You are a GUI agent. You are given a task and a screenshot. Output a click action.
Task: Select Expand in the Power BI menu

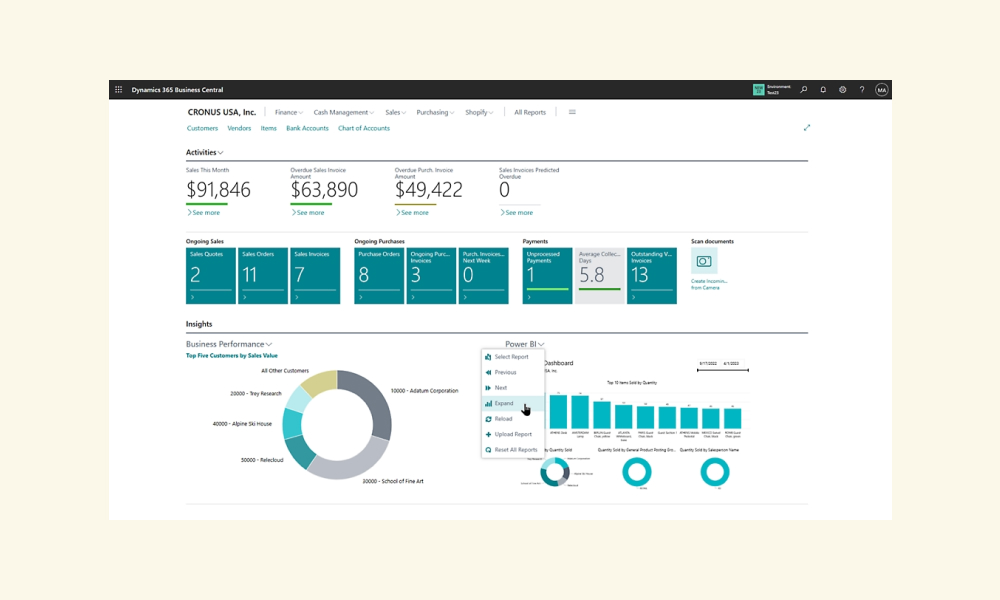click(513, 404)
